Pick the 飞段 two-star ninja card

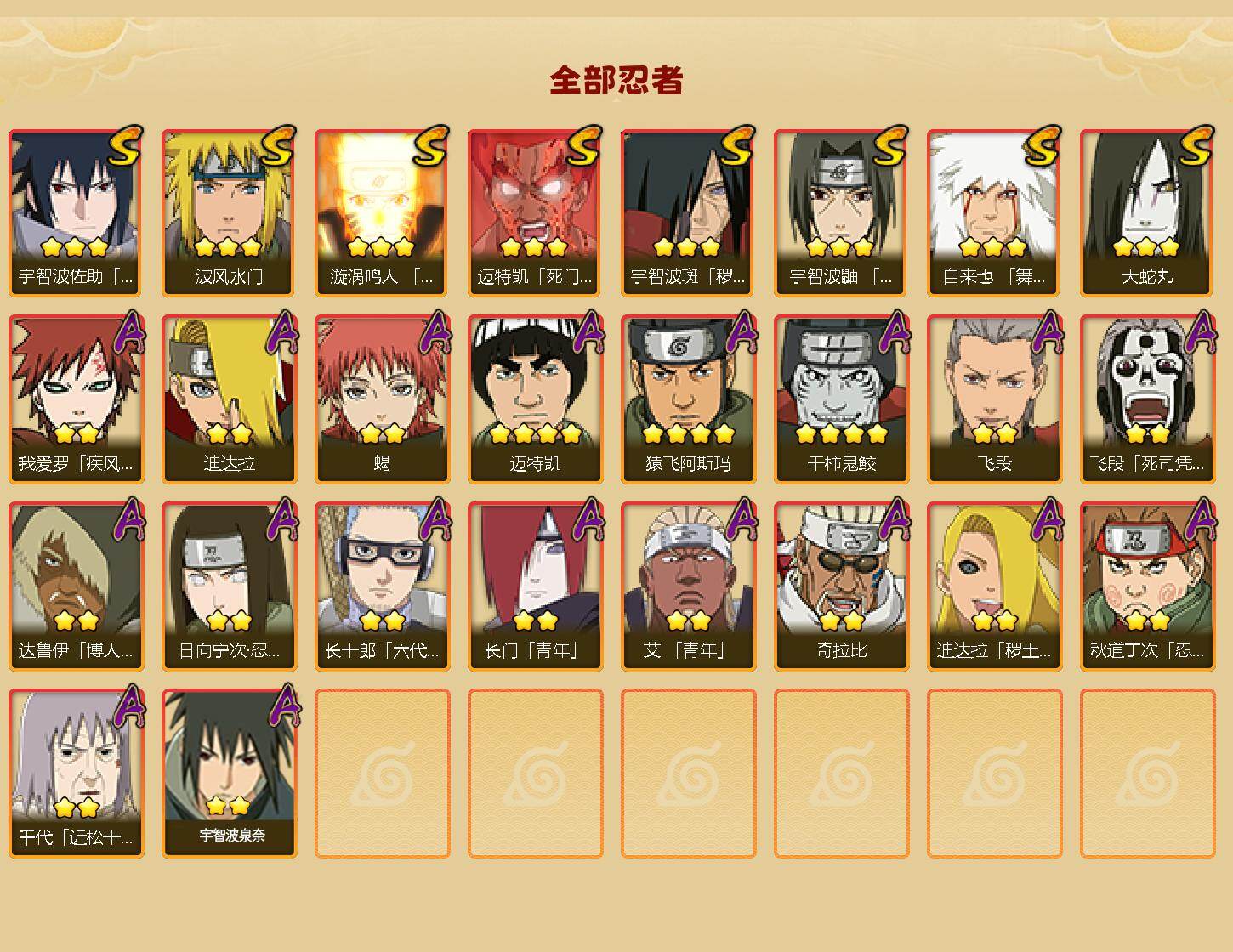click(994, 399)
